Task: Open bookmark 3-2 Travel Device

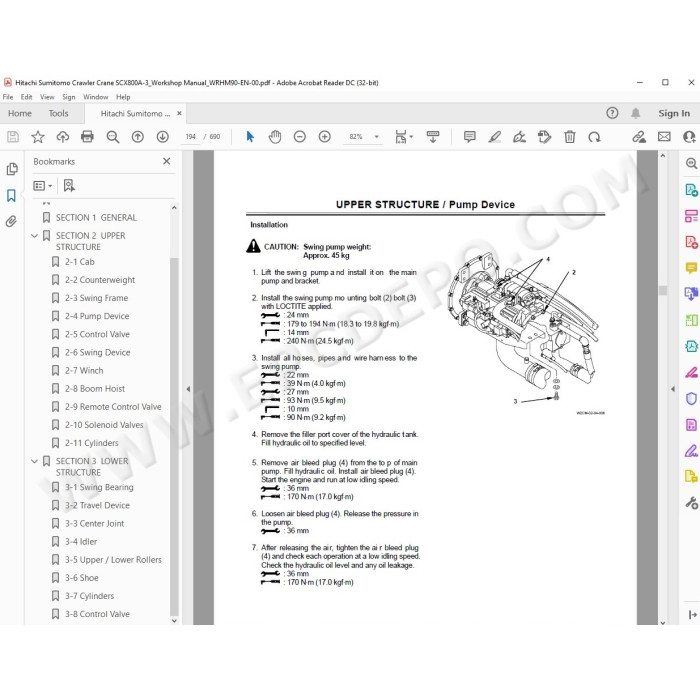Action: coord(97,505)
